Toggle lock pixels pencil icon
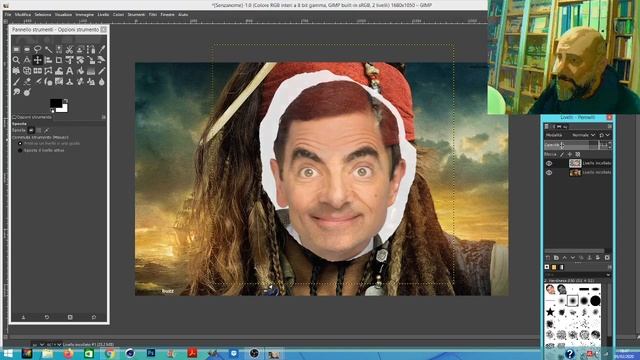Screen dimensions: 640x360 pyautogui.click(x=562, y=154)
